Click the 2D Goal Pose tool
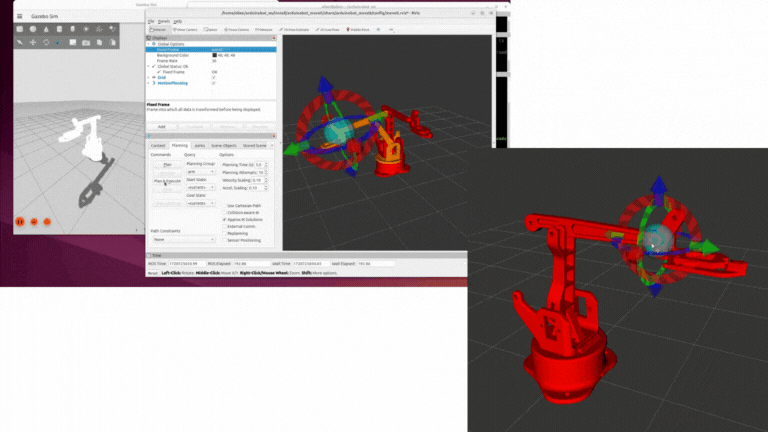This screenshot has width=768, height=432. 329,30
